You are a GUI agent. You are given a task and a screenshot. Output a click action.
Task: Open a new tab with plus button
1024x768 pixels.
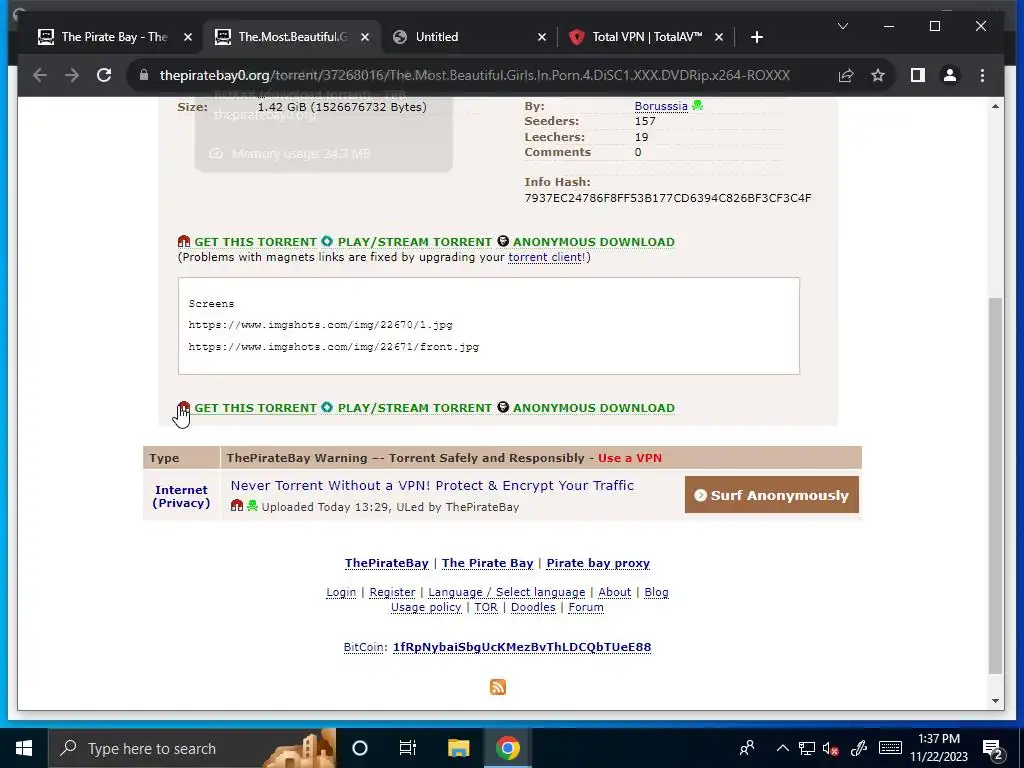tap(756, 37)
